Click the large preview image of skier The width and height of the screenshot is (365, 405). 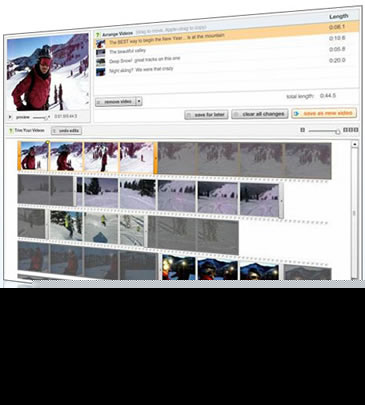pos(48,72)
